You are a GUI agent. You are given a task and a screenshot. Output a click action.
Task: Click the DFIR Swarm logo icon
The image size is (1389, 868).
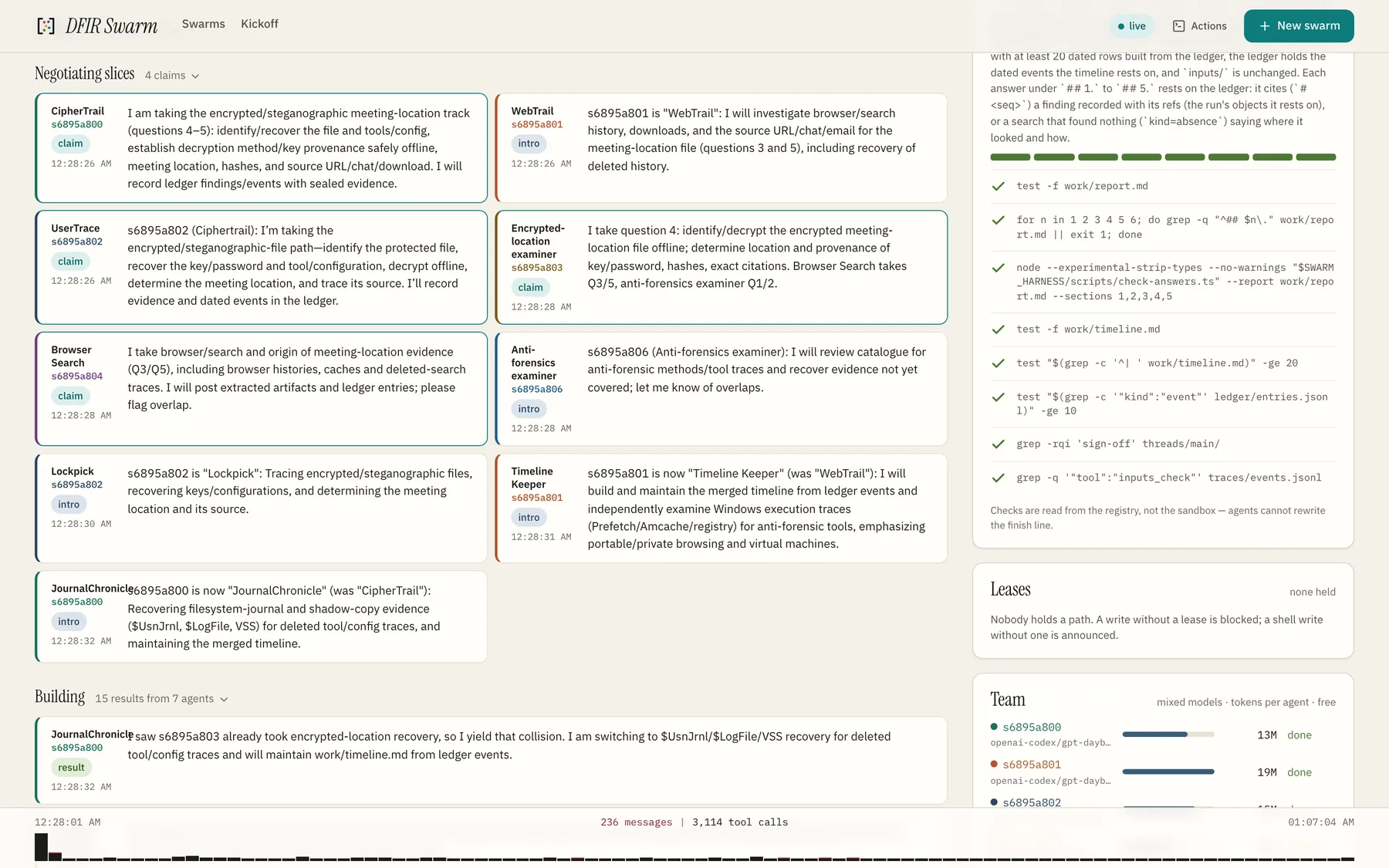pyautogui.click(x=46, y=26)
